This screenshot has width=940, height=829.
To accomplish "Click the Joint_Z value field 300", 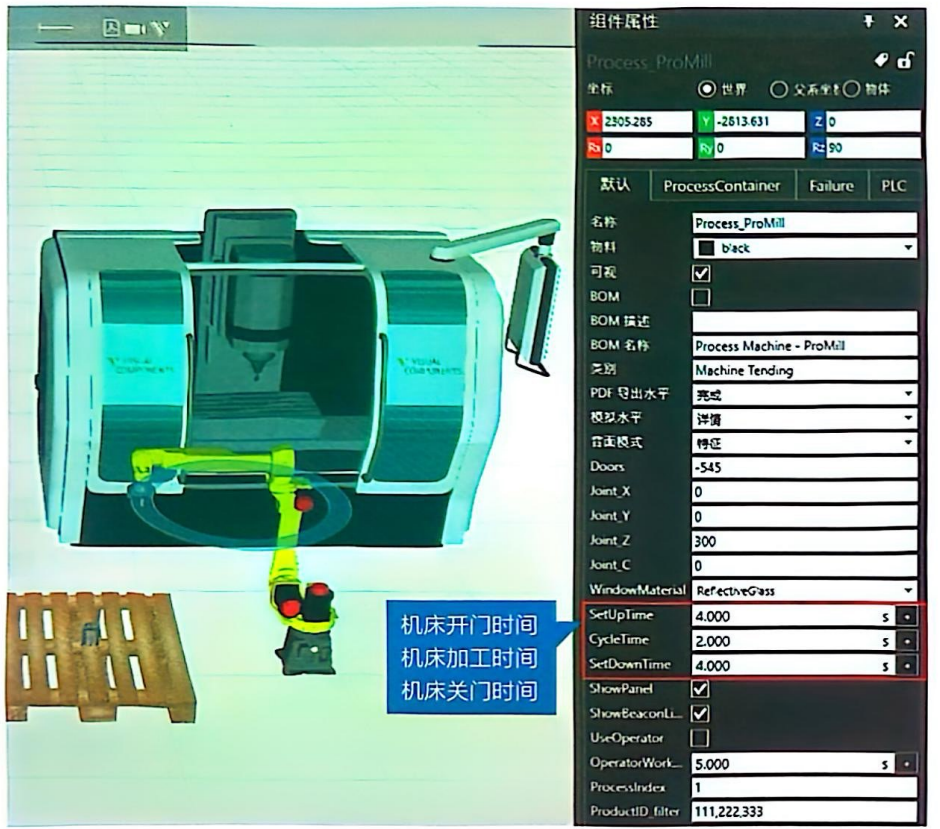I will pos(804,541).
